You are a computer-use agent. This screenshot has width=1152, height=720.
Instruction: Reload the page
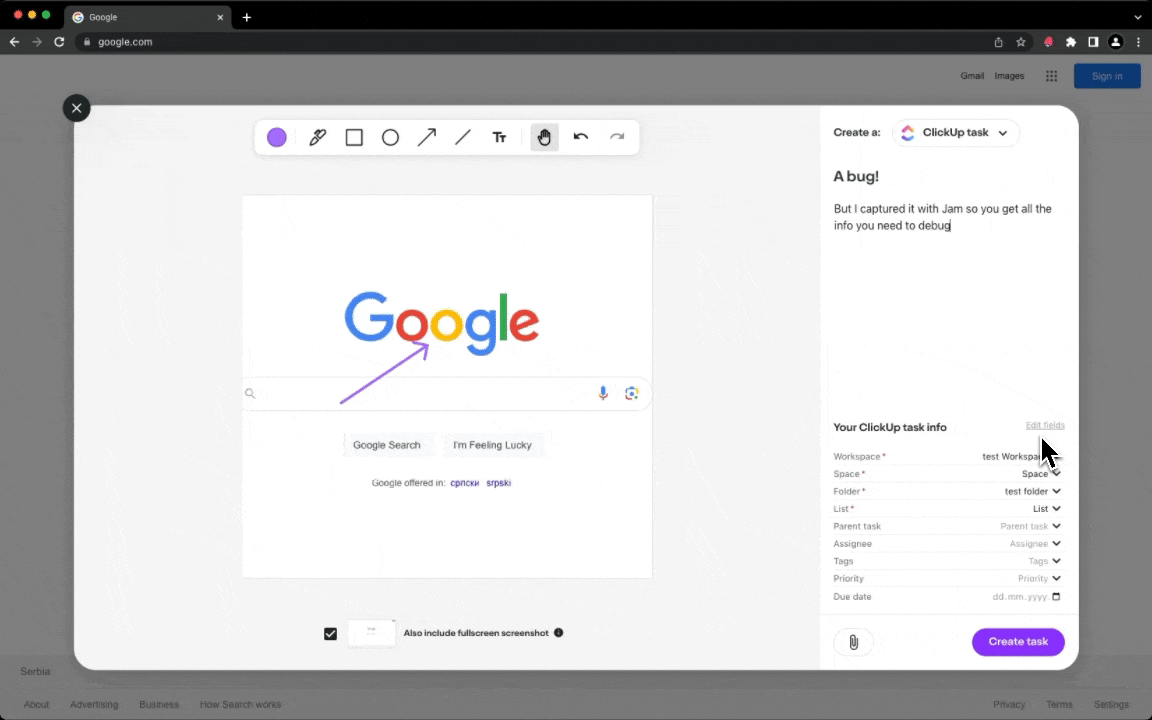click(x=60, y=42)
